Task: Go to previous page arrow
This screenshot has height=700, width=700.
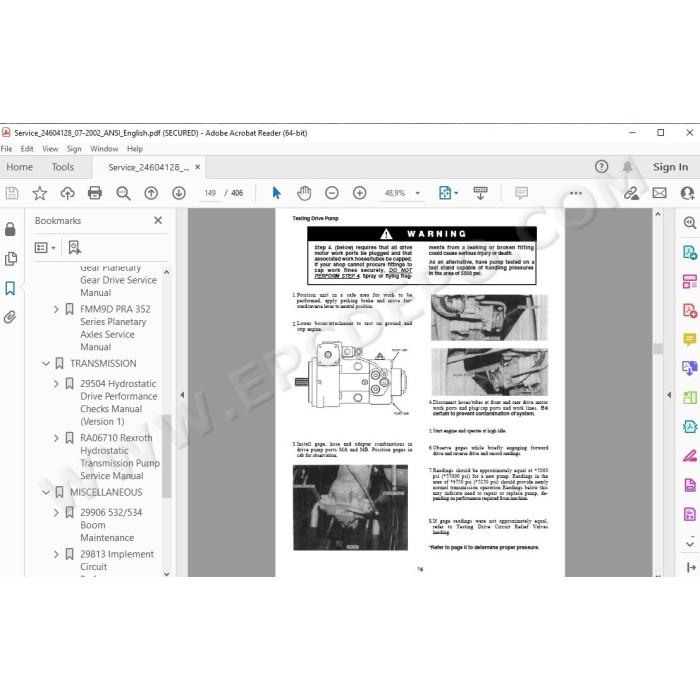Action: click(x=151, y=193)
